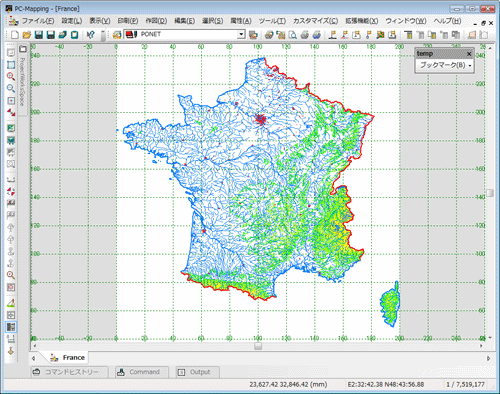This screenshot has height=394, width=500.
Task: Click the blue rectangle zoom-area tool
Action: coord(11,65)
